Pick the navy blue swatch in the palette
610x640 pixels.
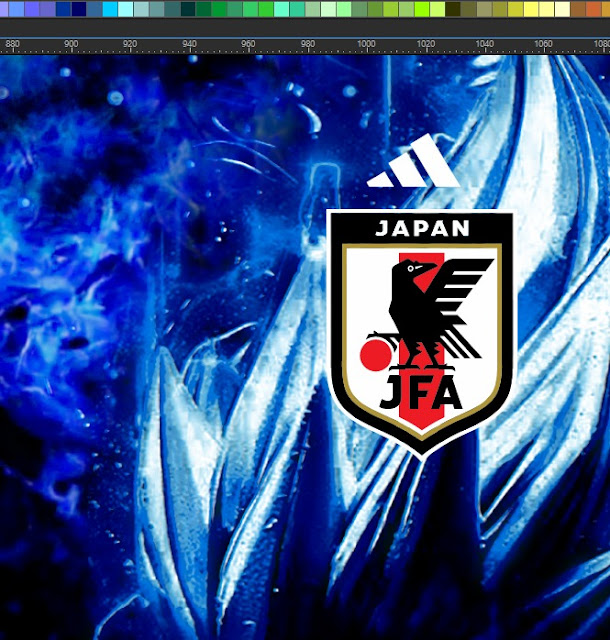click(79, 9)
